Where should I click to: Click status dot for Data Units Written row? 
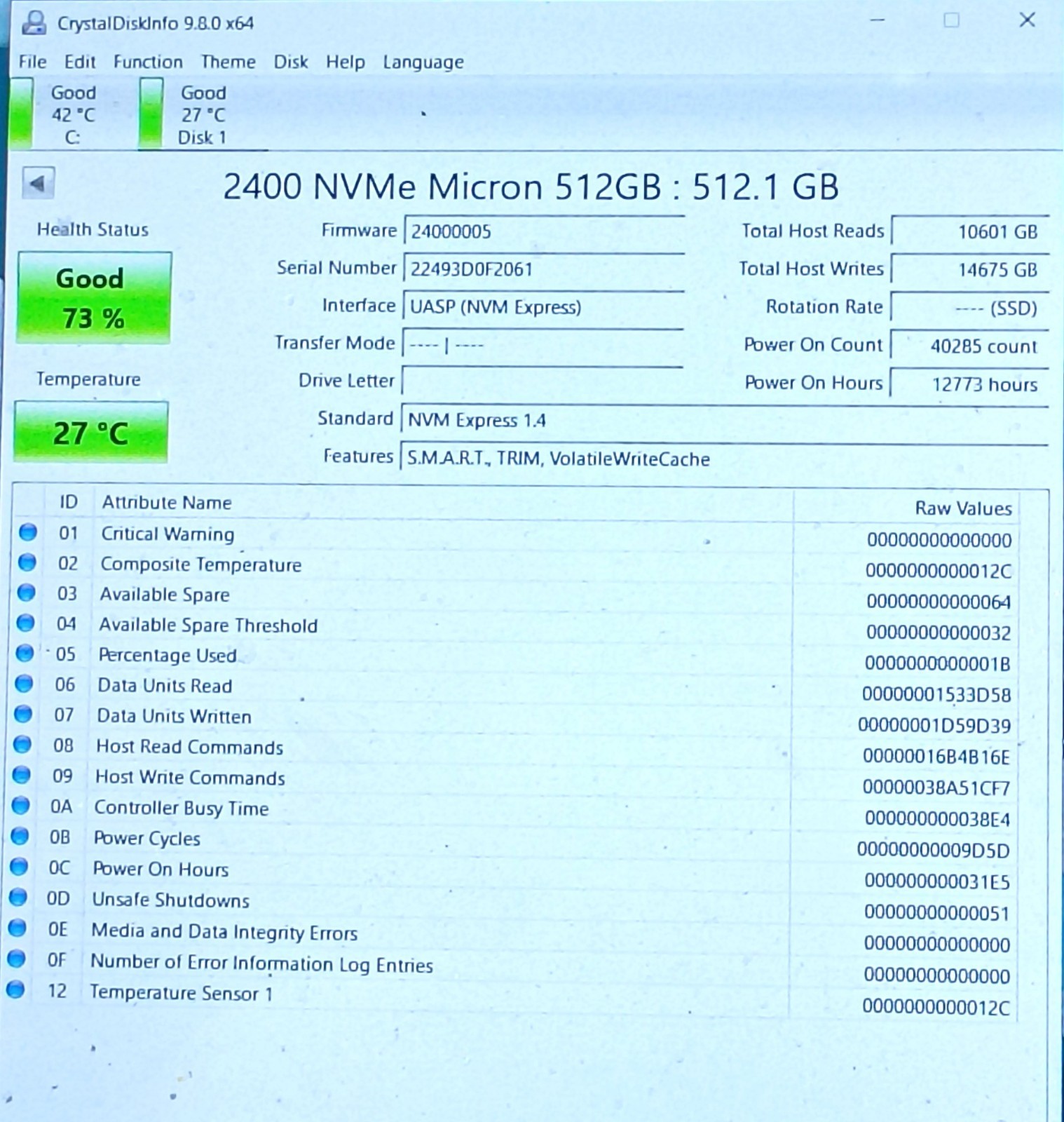[23, 714]
